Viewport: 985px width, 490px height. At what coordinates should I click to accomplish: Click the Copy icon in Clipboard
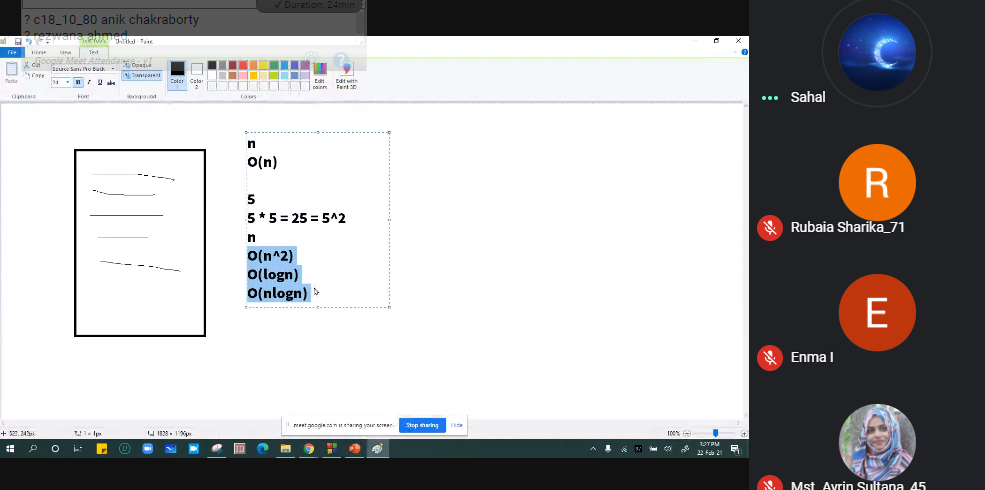(x=29, y=75)
